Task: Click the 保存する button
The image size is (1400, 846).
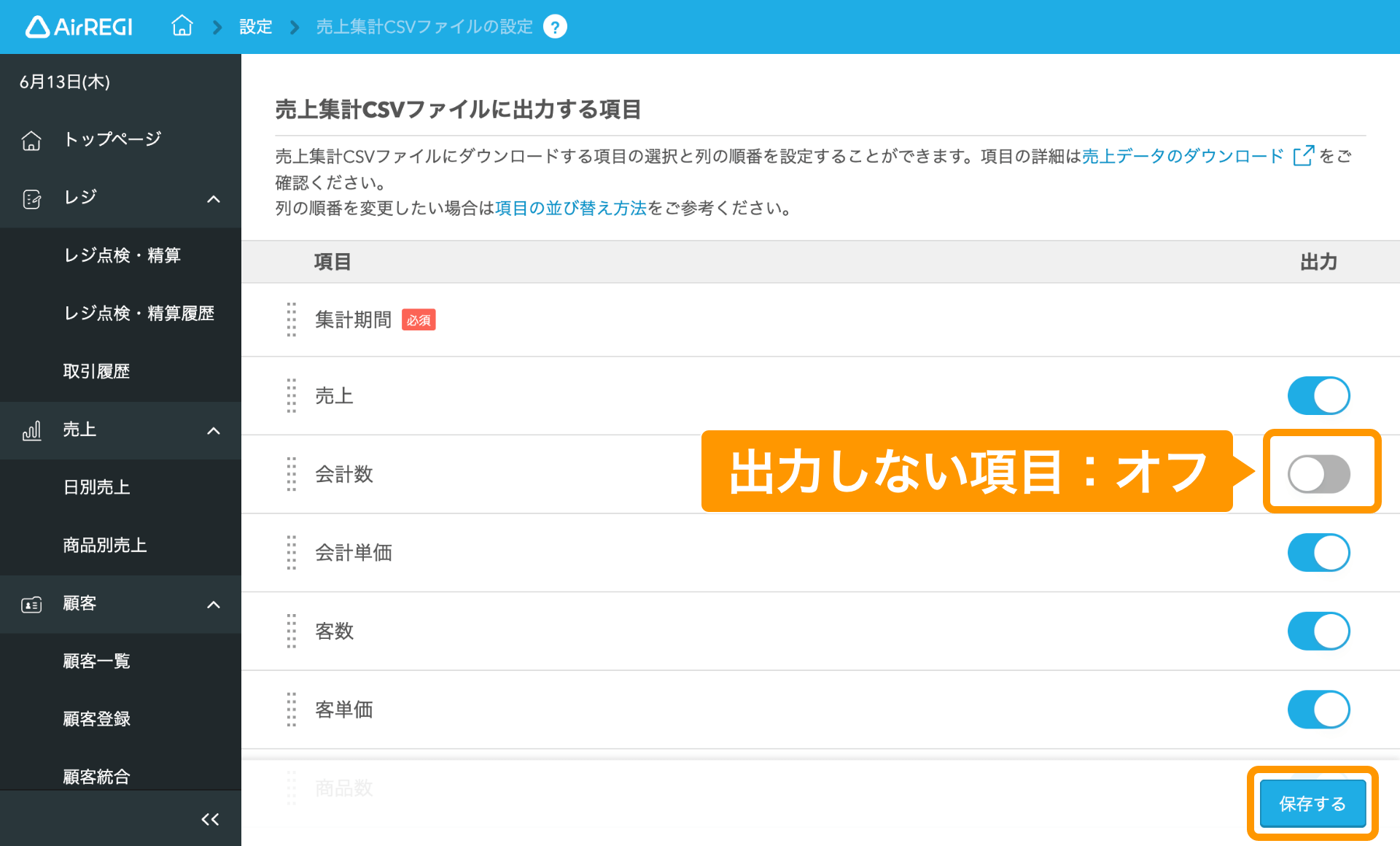Action: (x=1312, y=804)
